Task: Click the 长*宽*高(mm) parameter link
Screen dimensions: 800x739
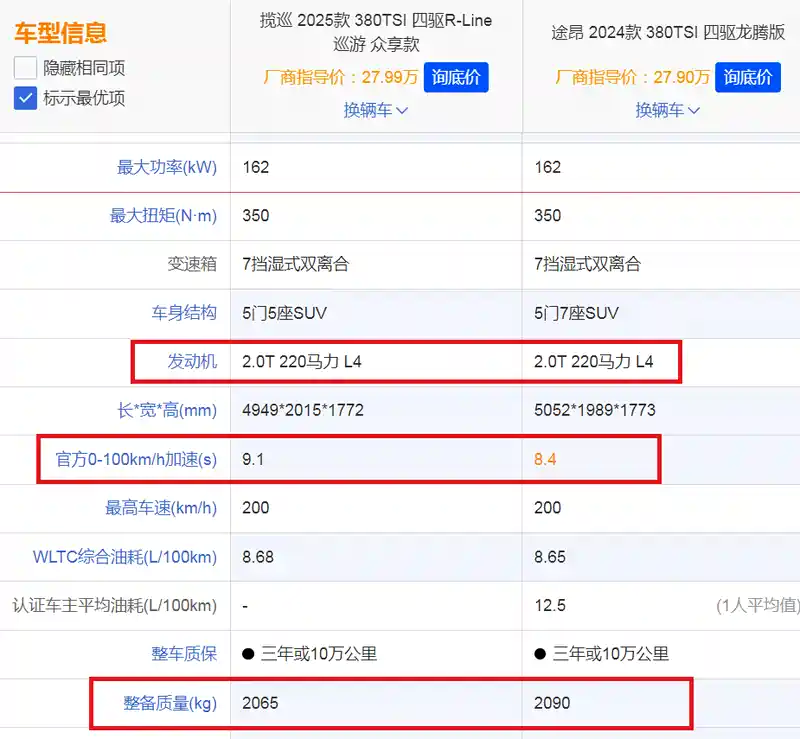Action: point(167,410)
